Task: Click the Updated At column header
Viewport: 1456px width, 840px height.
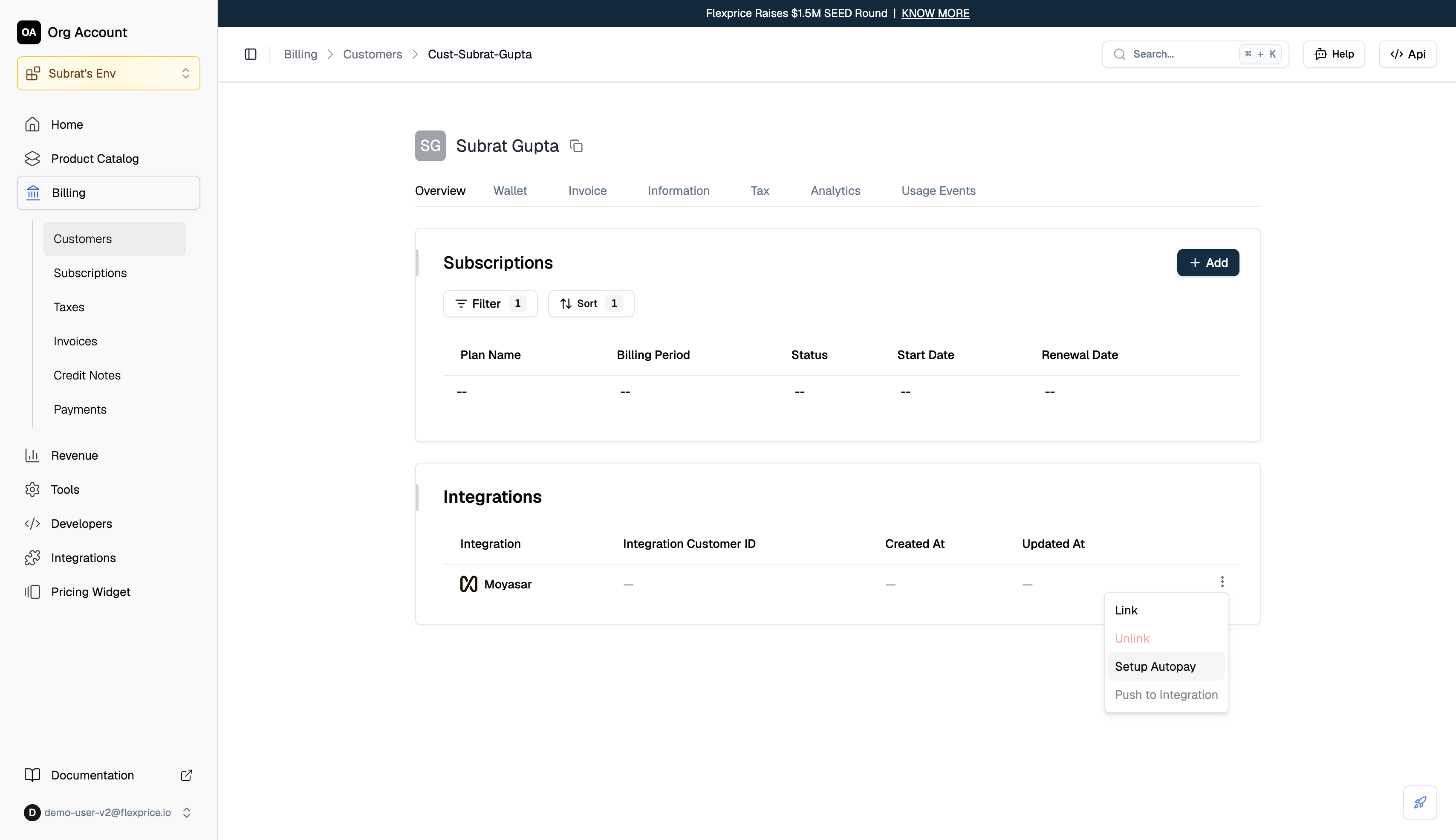Action: [x=1053, y=544]
